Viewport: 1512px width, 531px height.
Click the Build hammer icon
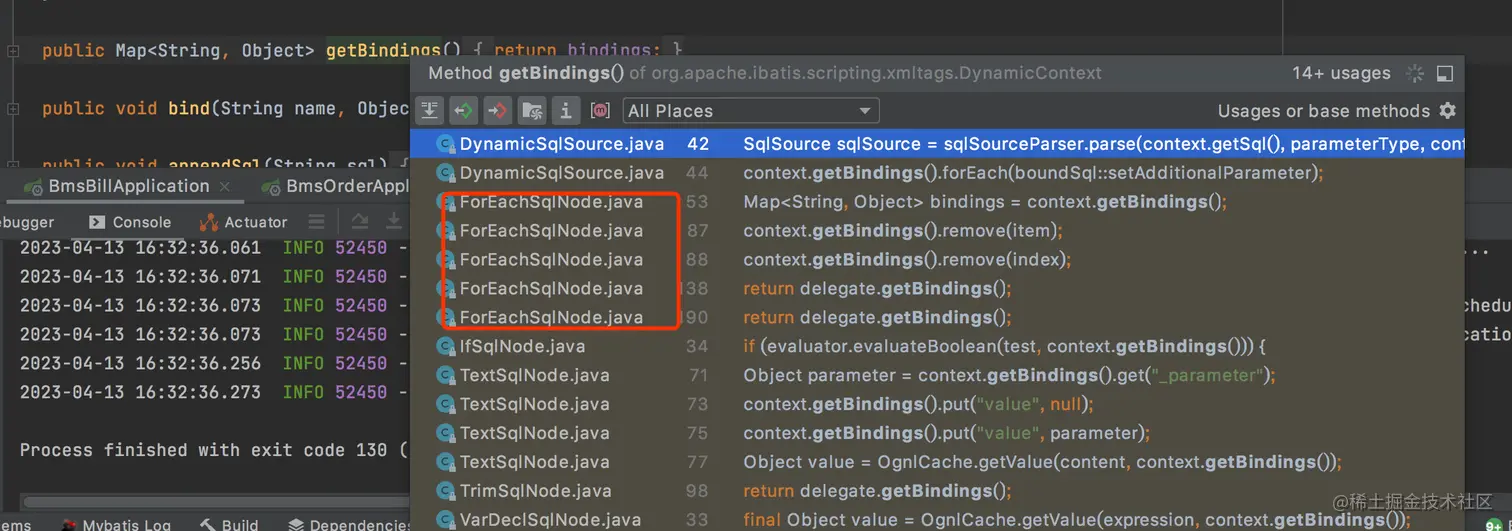(207, 525)
